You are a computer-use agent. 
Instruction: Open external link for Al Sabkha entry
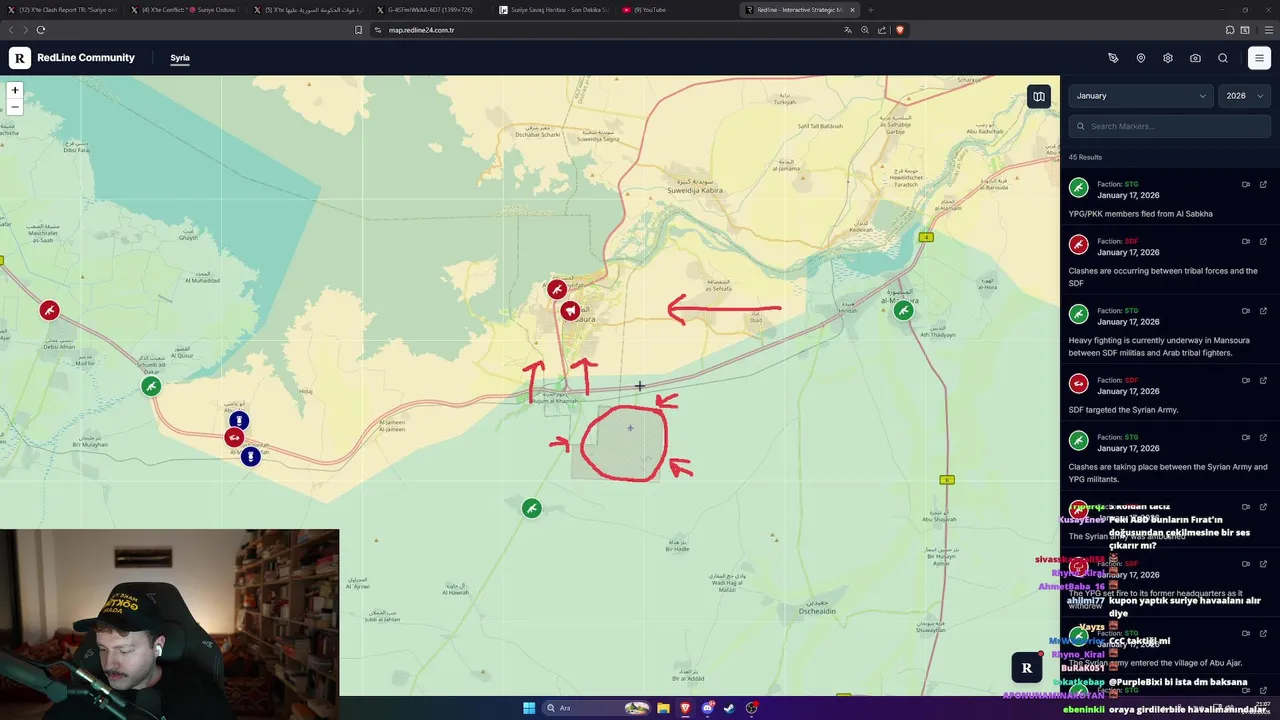tap(1263, 184)
